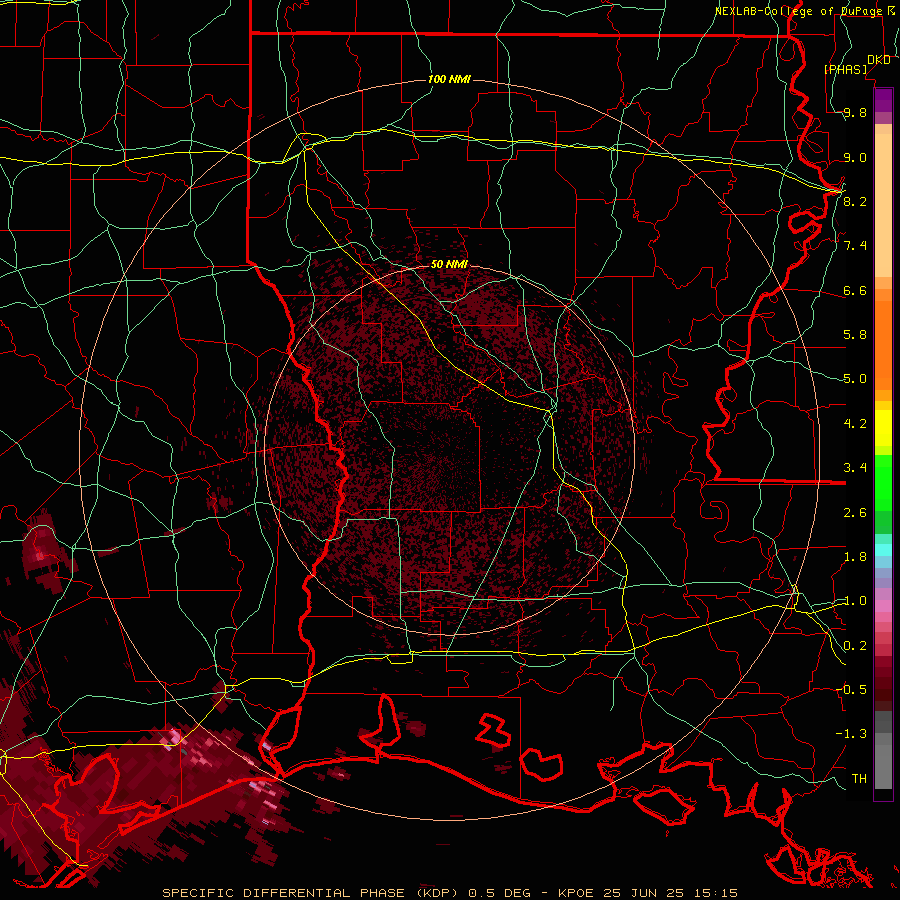Click the "100 NMI" range ring label
The width and height of the screenshot is (900, 900).
point(449,79)
